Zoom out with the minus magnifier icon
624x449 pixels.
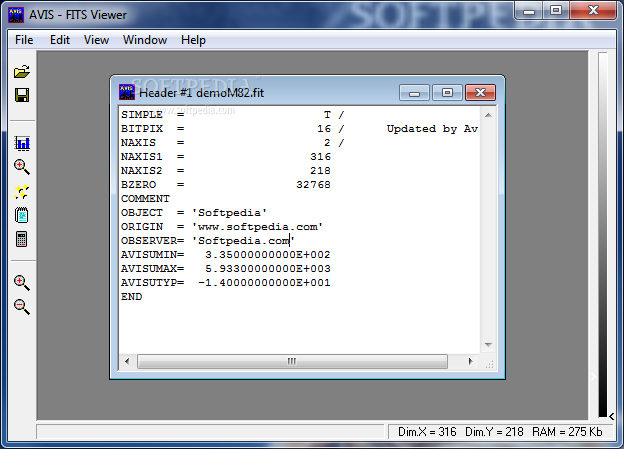click(22, 306)
